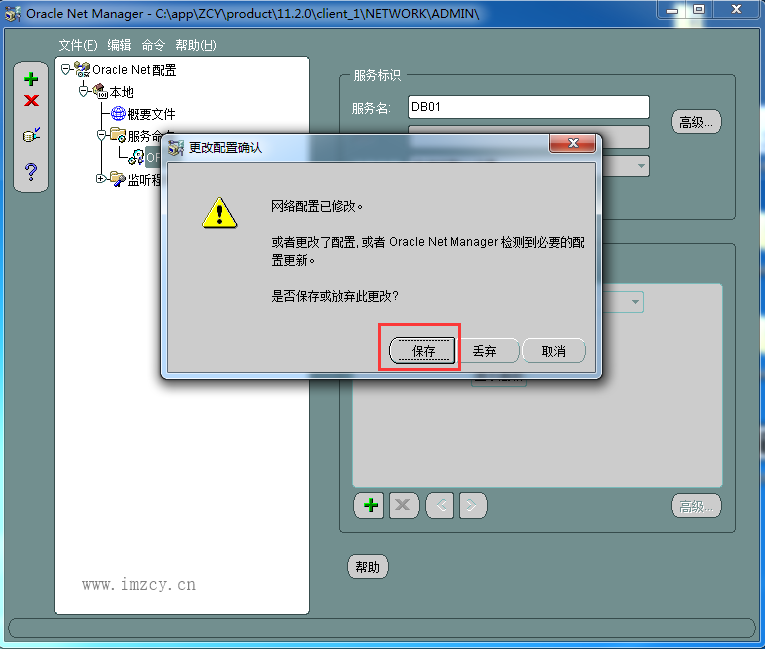Screen dimensions: 765x649
Task: Open the dropdown arrow below the service name field
Action: click(x=641, y=166)
